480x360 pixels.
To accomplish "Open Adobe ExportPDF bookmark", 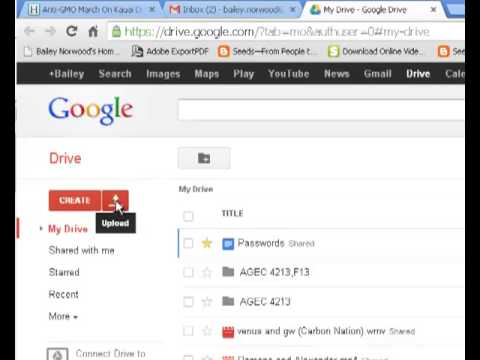I will coord(170,51).
